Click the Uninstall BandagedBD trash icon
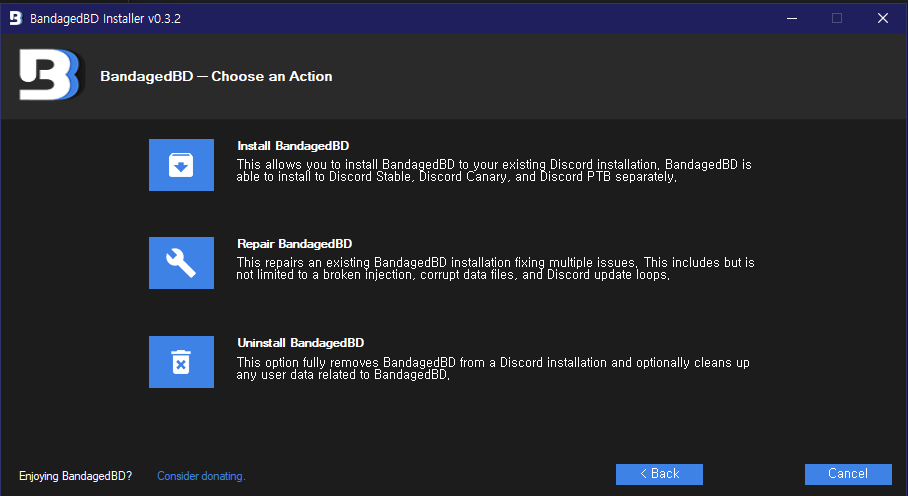Screen dimensions: 908x496 click(x=181, y=362)
